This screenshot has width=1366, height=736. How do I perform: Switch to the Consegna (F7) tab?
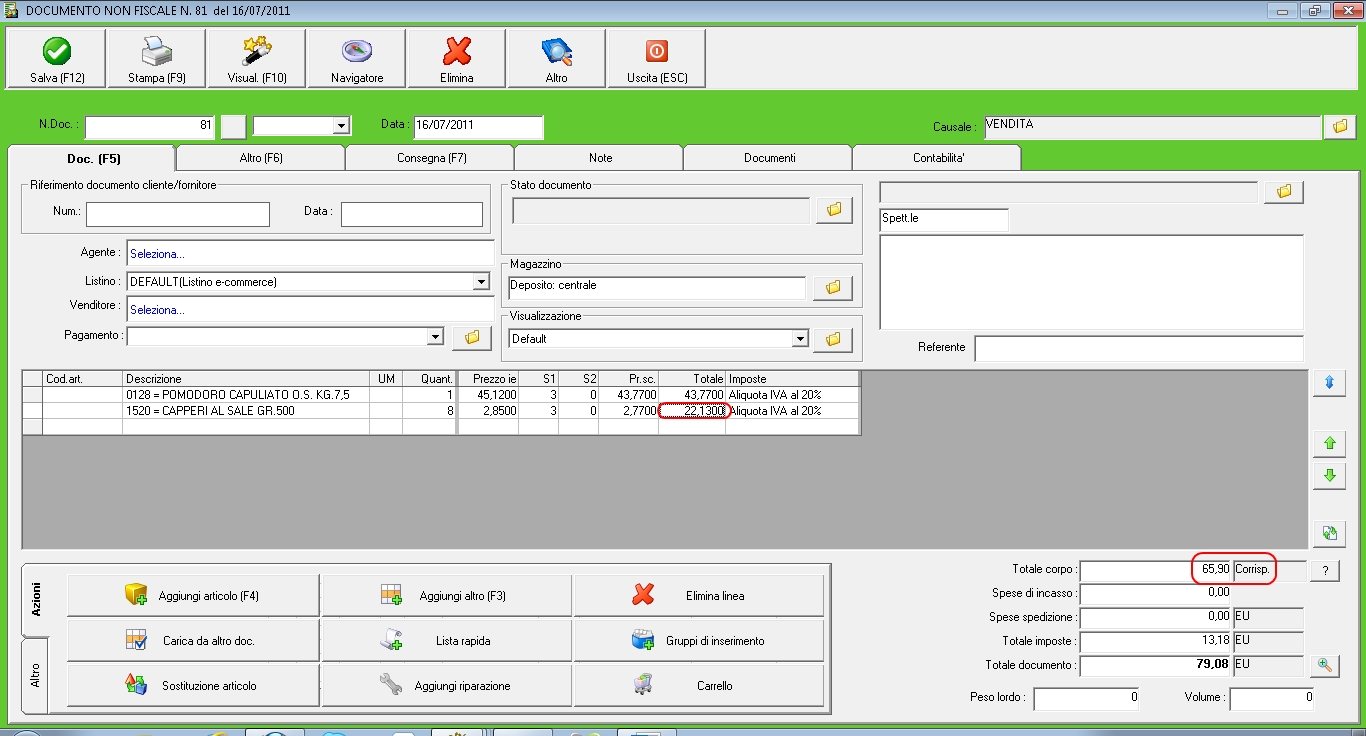(431, 158)
